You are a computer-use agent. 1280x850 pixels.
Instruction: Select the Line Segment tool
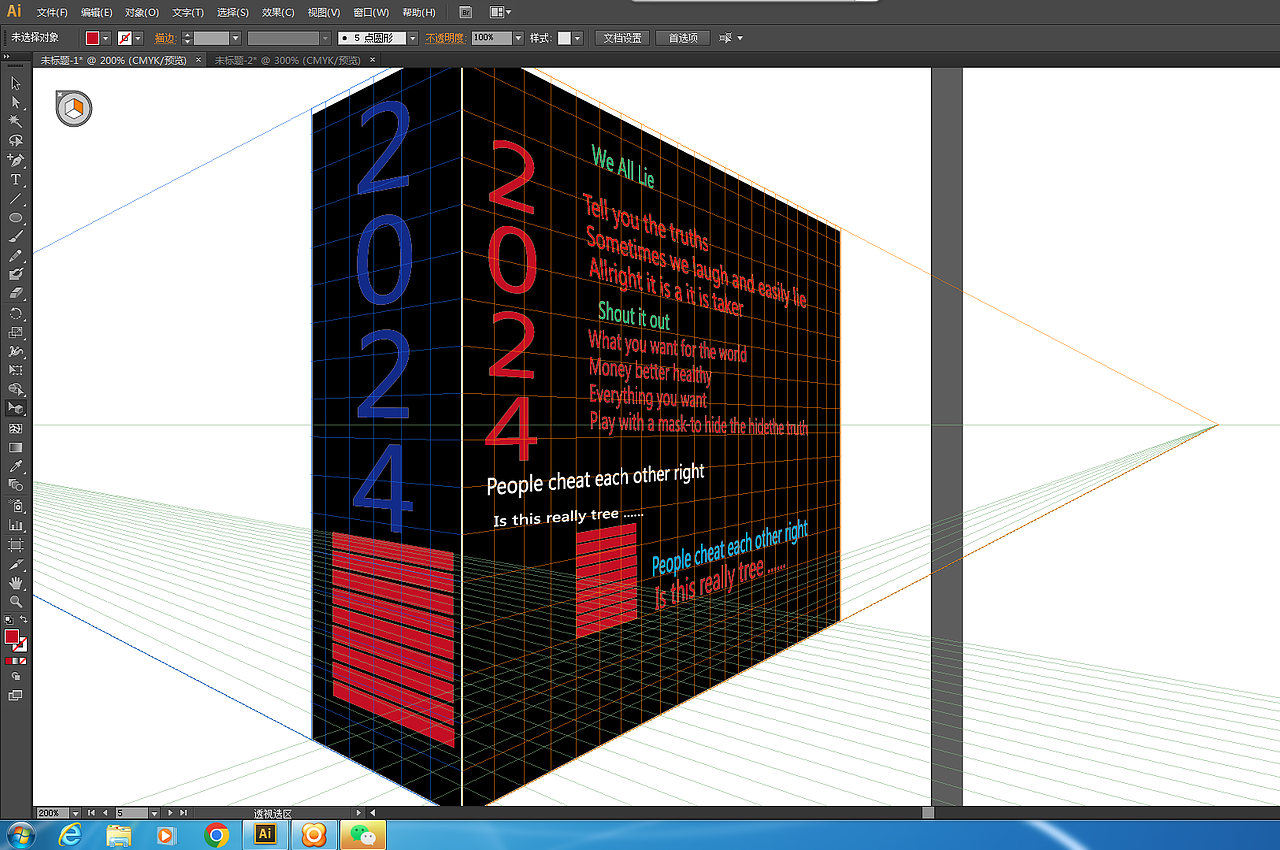pos(16,198)
